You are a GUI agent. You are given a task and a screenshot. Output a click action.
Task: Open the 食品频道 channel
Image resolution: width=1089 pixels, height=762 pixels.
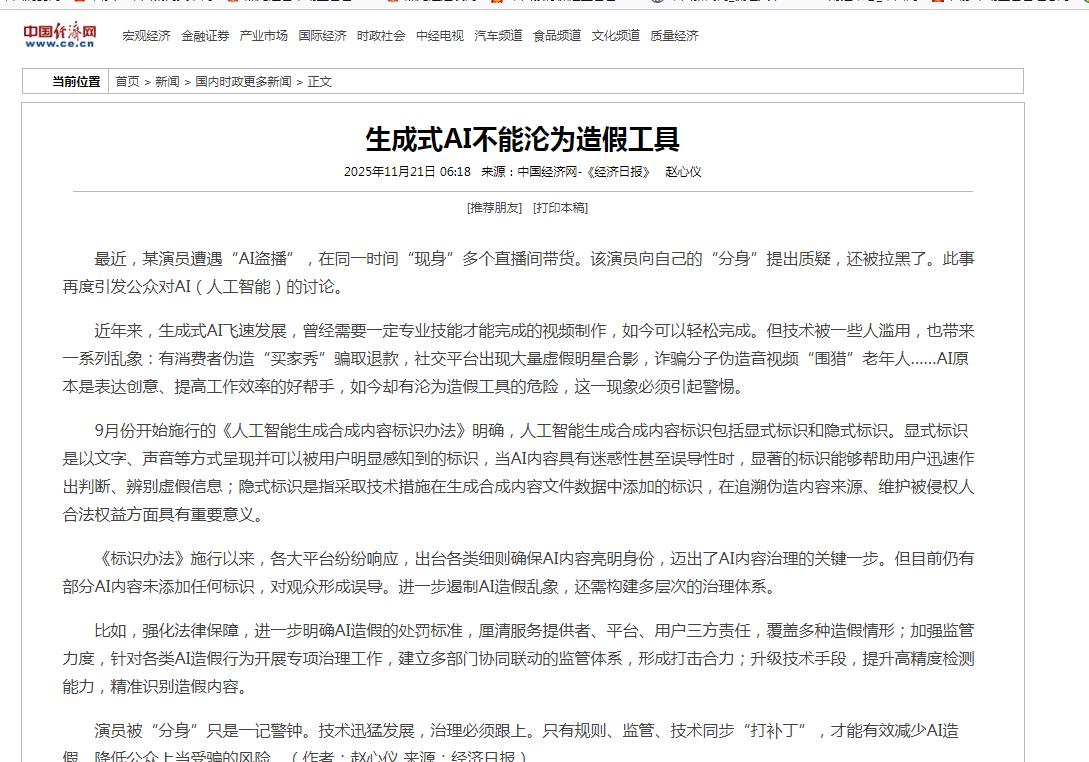coord(557,36)
